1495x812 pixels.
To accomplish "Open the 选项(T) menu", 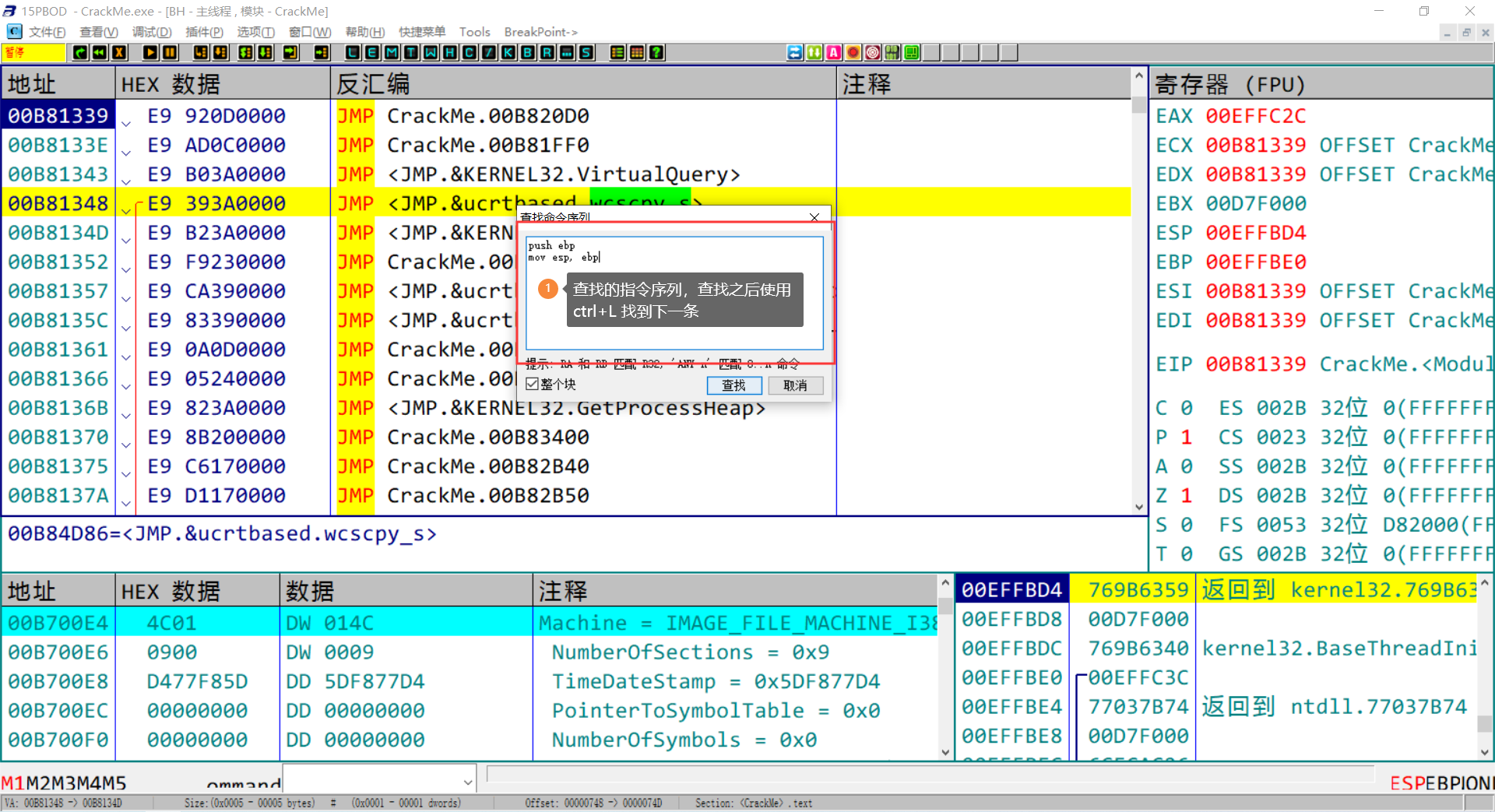I will point(256,32).
